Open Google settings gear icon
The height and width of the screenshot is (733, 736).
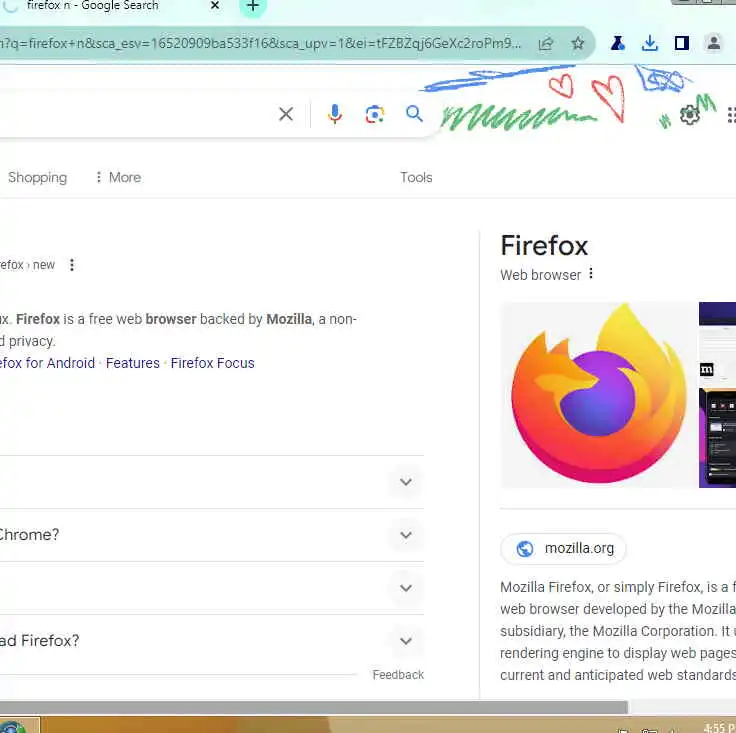689,115
